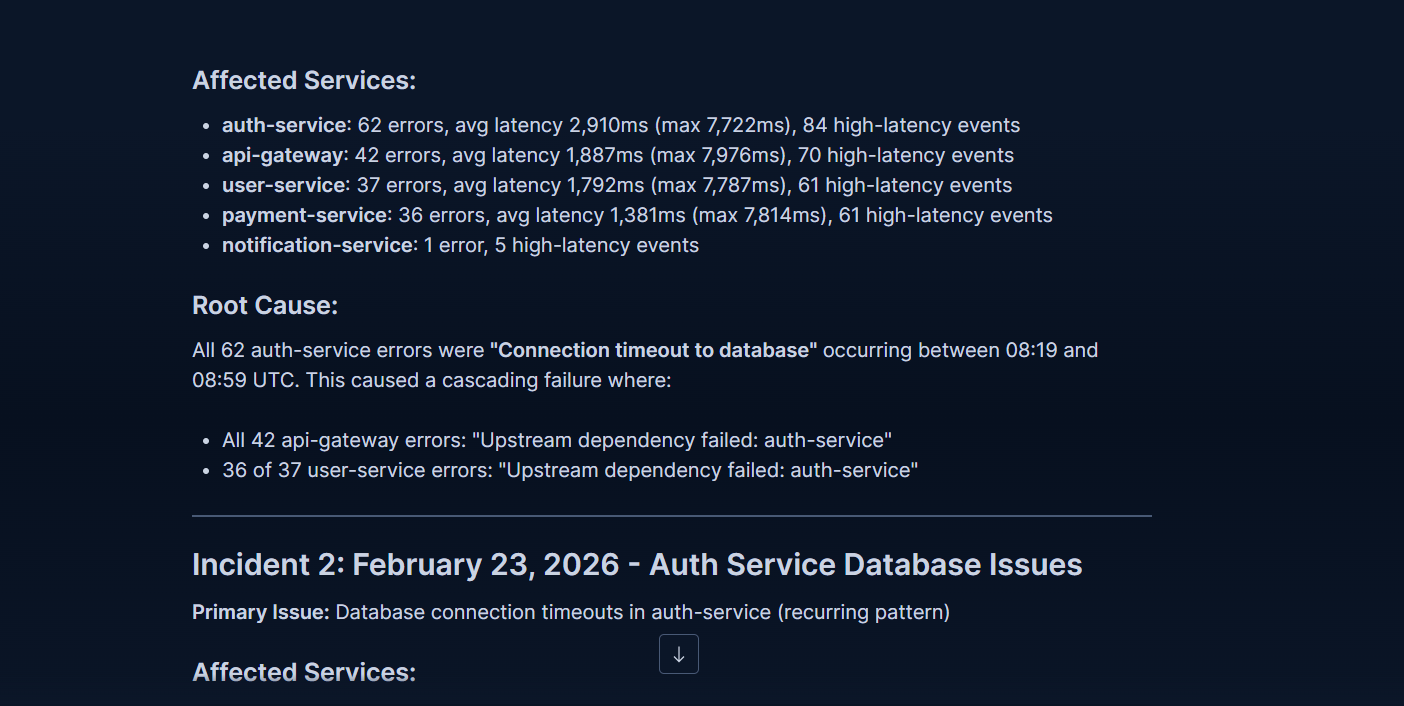
Task: Click the "84 high-latency events" text
Action: click(911, 125)
